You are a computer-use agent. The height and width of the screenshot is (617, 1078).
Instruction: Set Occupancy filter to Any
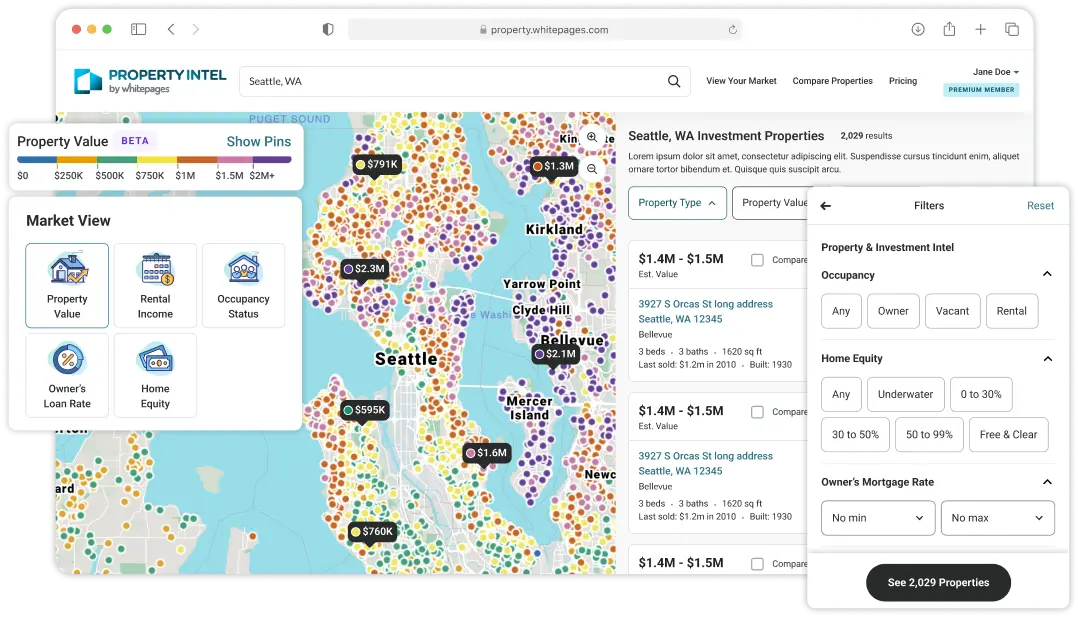coord(841,311)
